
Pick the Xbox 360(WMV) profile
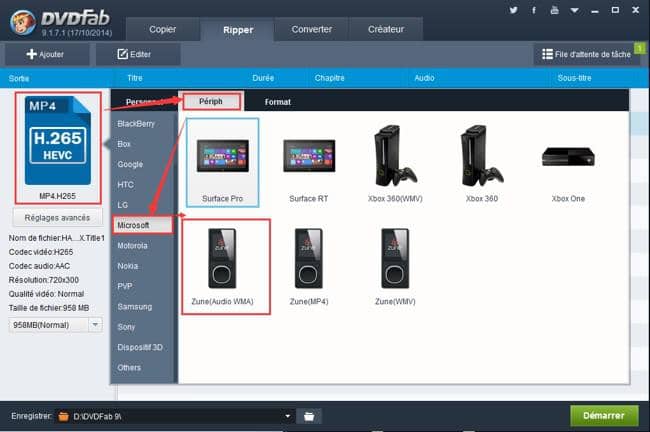(x=395, y=163)
